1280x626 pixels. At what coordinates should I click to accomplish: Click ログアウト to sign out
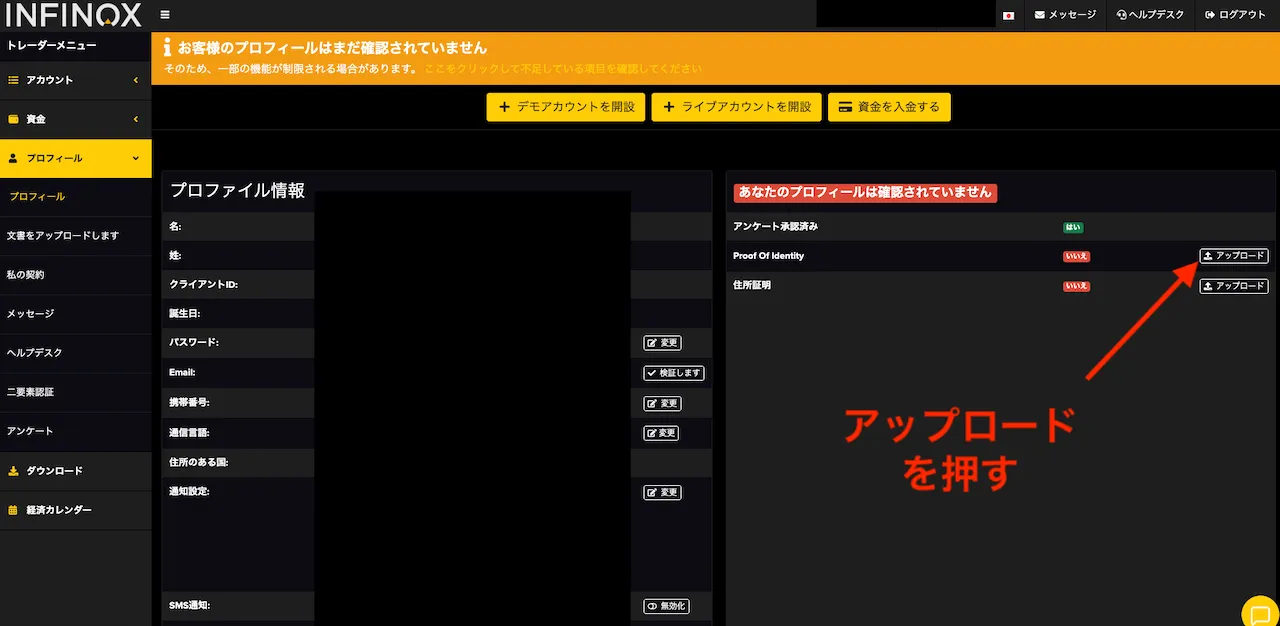click(x=1236, y=15)
